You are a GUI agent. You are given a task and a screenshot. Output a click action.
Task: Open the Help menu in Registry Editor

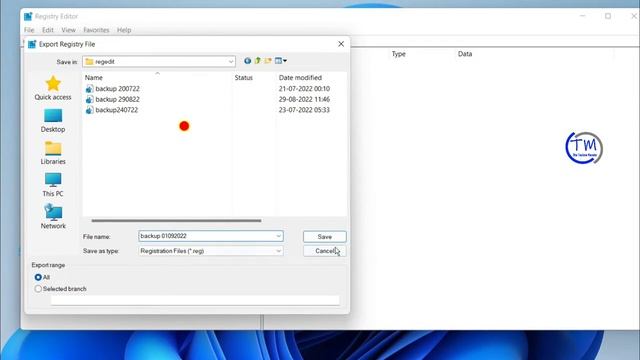click(124, 30)
